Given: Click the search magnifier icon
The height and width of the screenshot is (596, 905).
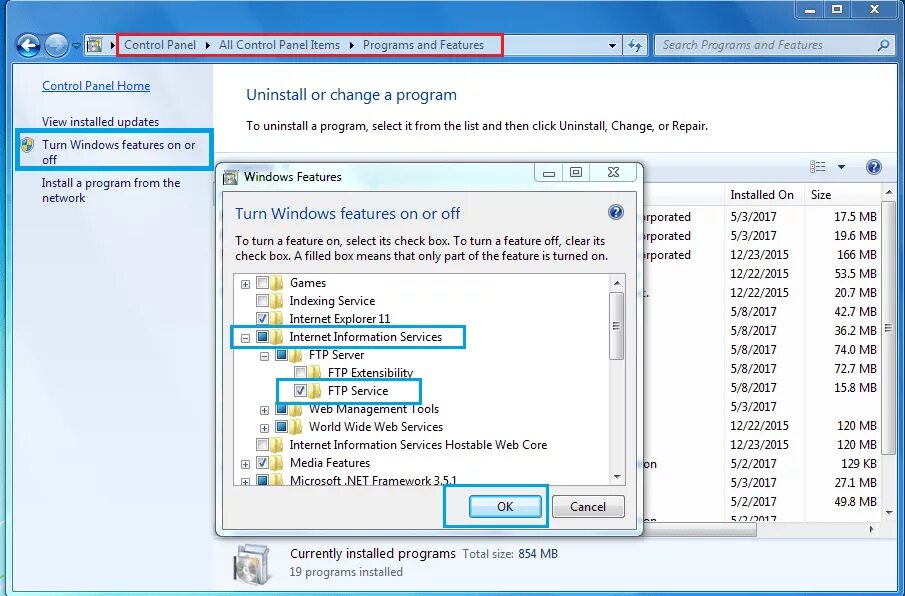Looking at the screenshot, I should (x=883, y=45).
